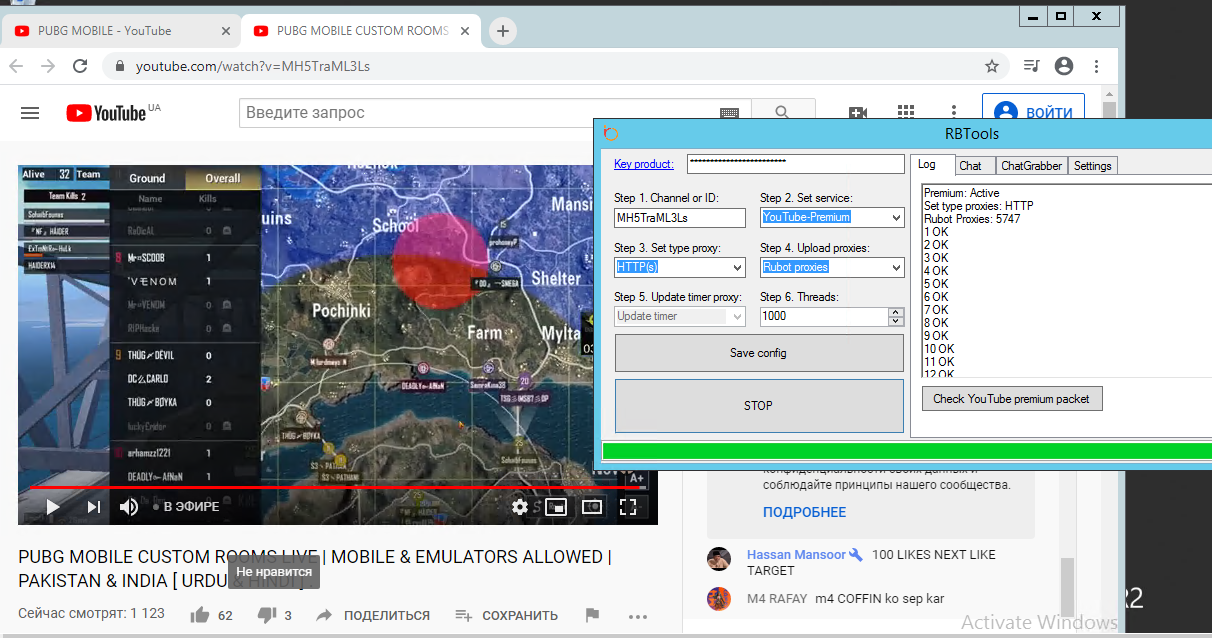Screen dimensions: 1212x638
Task: Bookmark this page with the star icon
Action: click(x=991, y=66)
